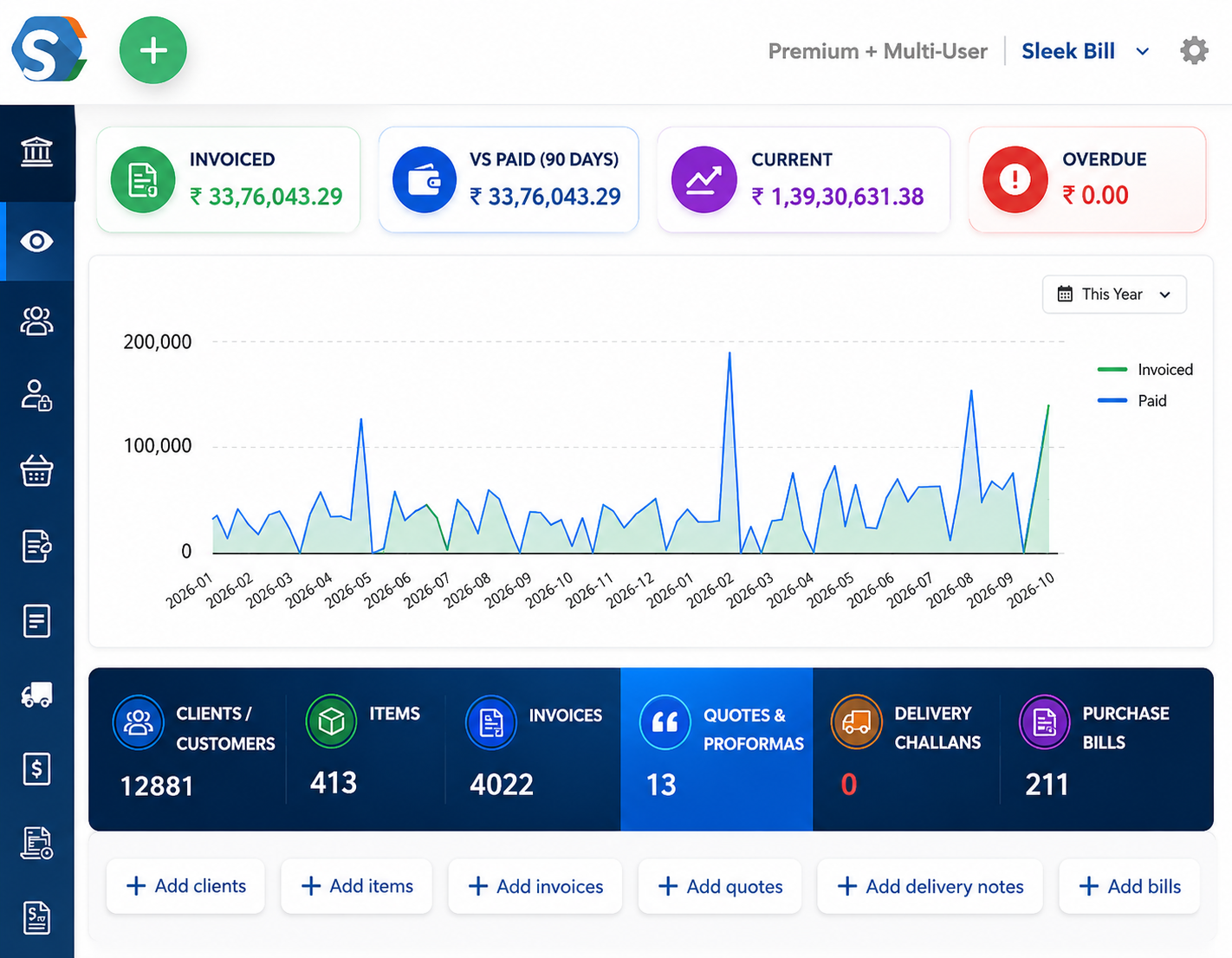
Task: Open the text document sidebar icon
Action: click(x=36, y=621)
